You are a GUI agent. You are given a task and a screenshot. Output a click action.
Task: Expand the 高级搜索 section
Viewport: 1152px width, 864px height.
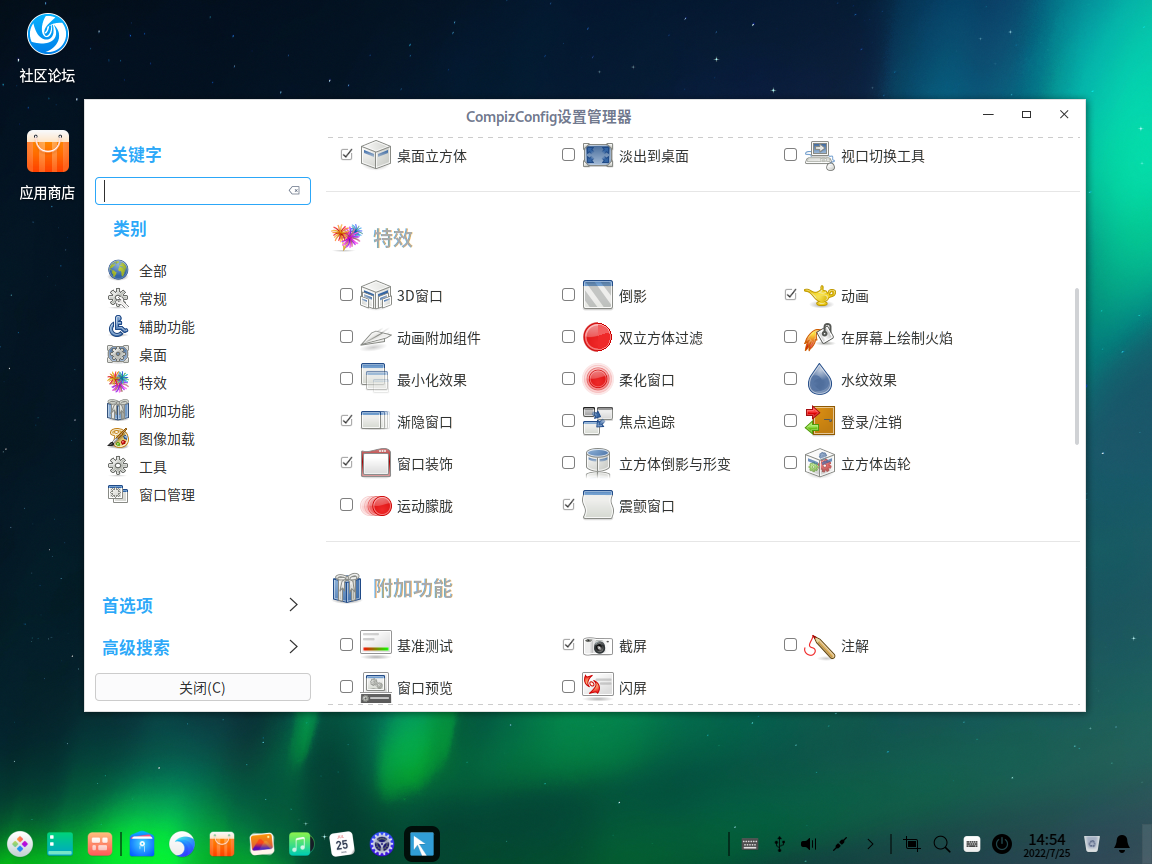pyautogui.click(x=201, y=648)
